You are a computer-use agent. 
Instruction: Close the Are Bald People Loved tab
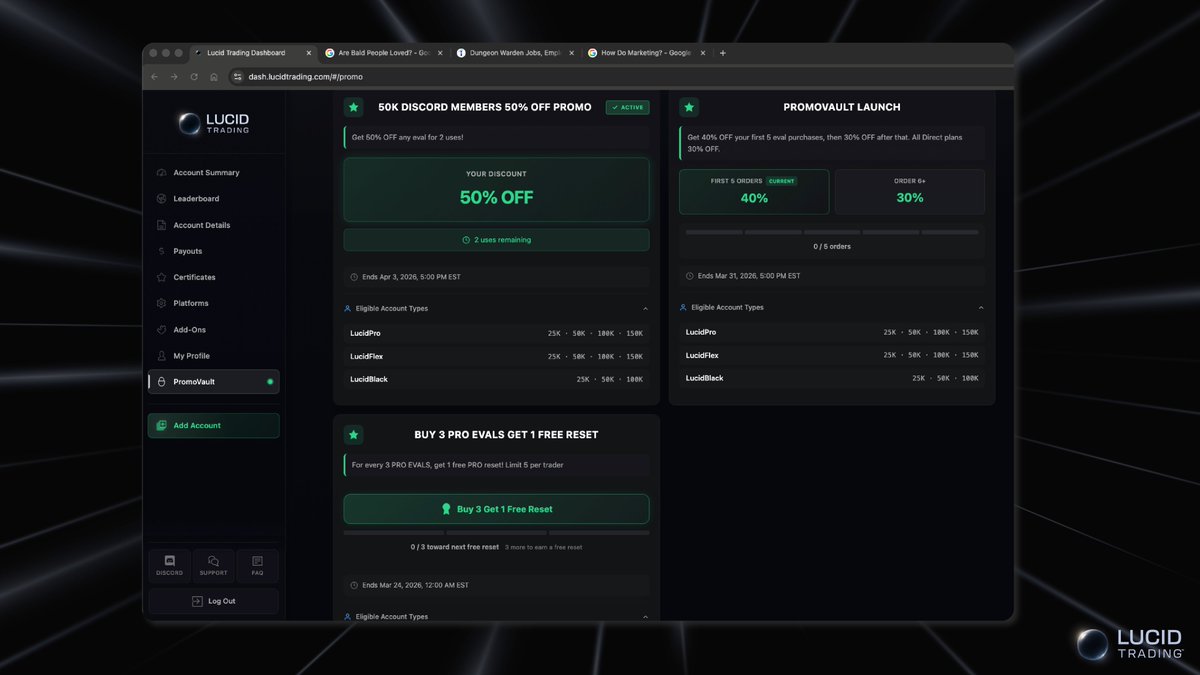440,53
